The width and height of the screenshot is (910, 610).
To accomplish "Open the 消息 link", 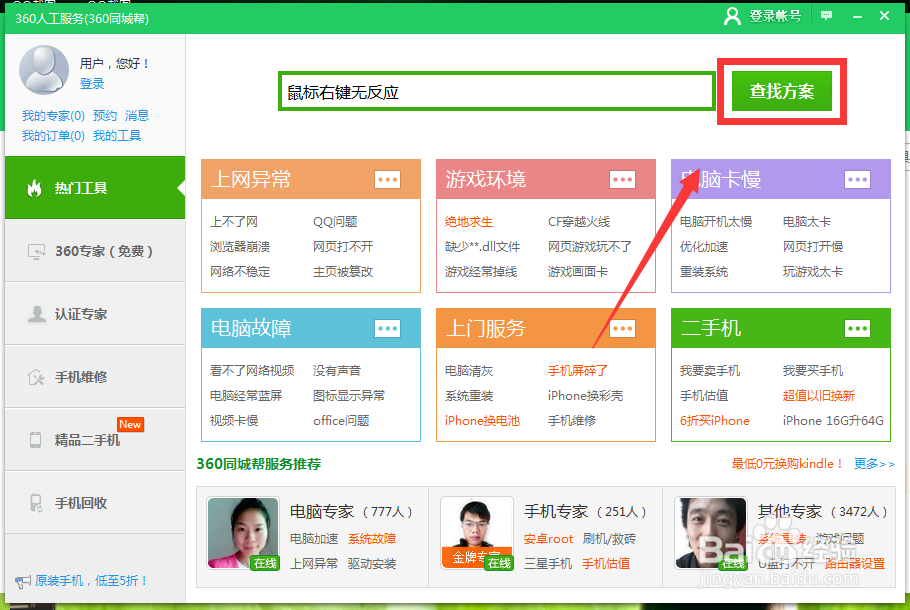I will pos(137,115).
